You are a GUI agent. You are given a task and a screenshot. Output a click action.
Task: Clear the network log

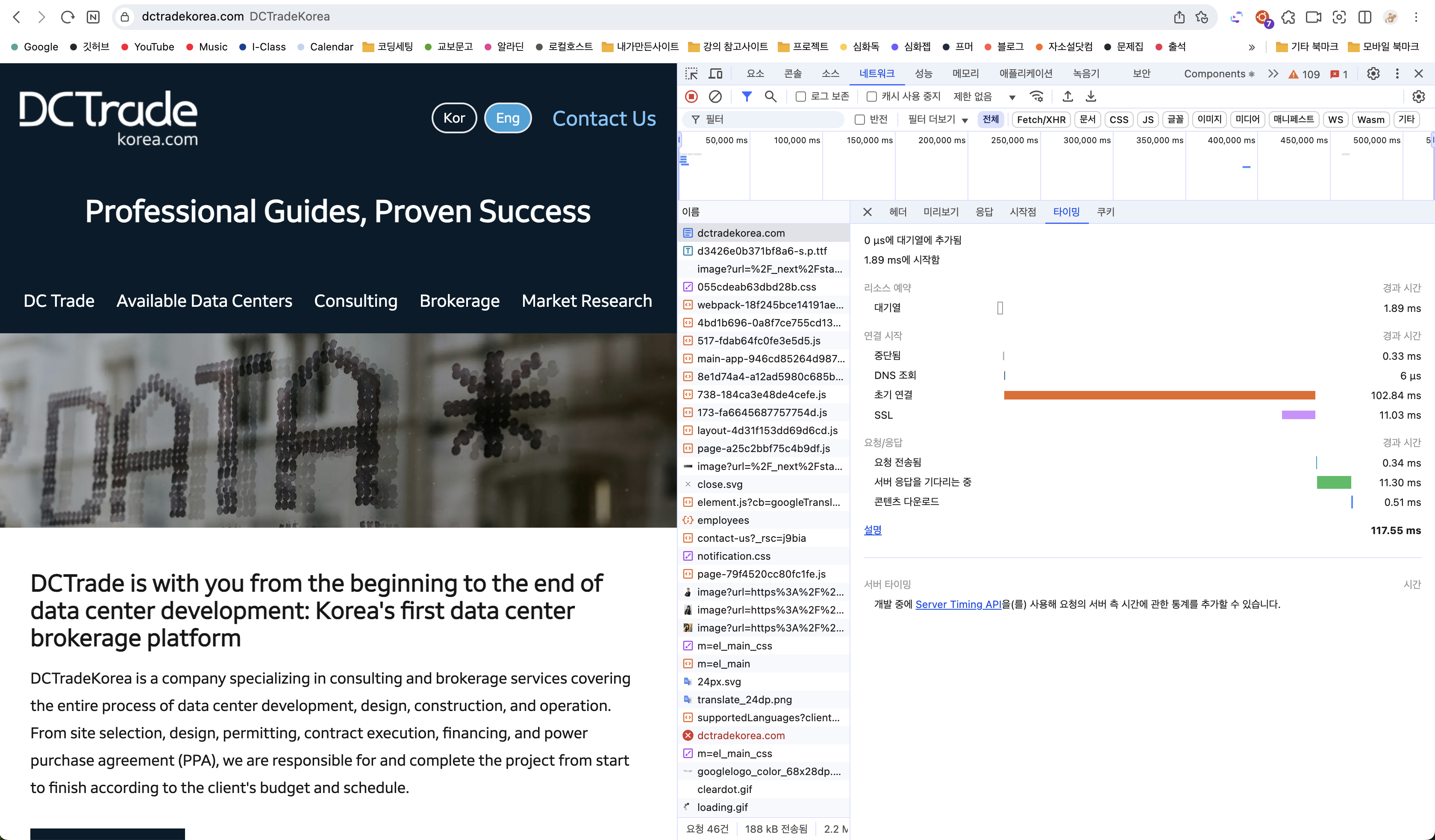pos(715,97)
